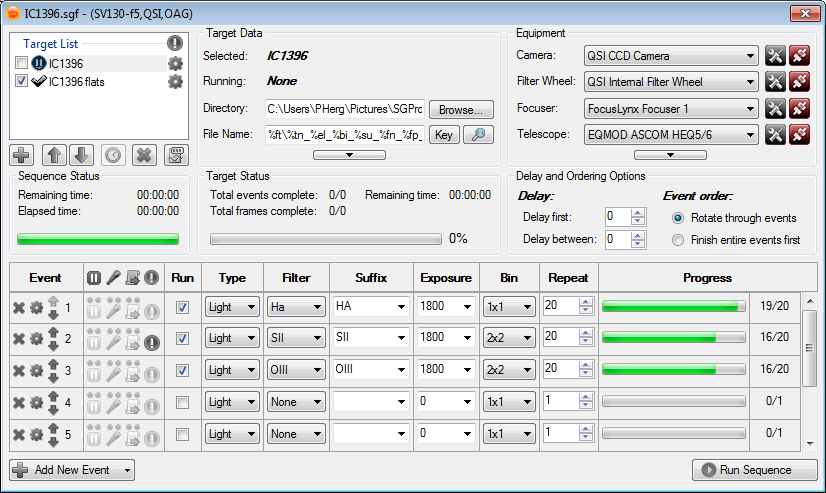
Task: Delete event 4 with X icon
Action: pos(19,403)
